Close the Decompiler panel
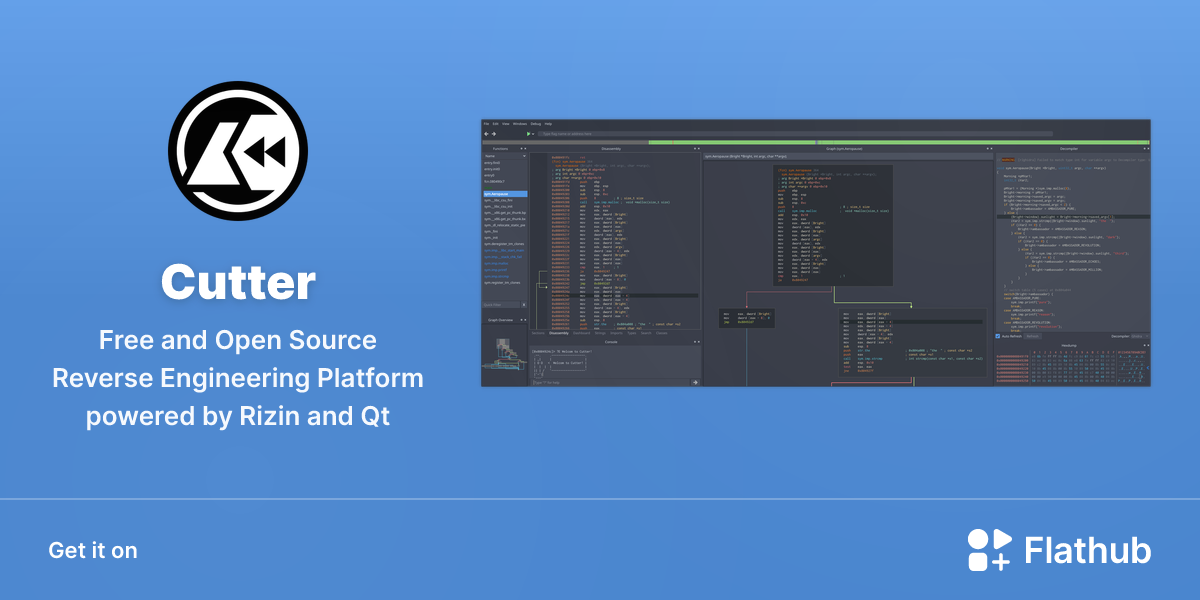The width and height of the screenshot is (1200, 600). (1147, 149)
